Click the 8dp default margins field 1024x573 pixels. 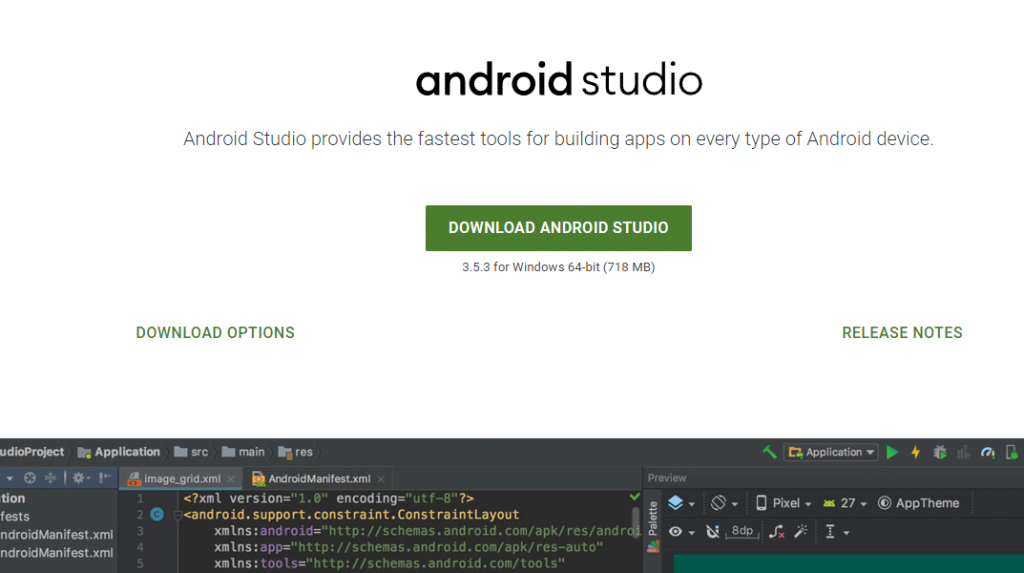coord(743,531)
